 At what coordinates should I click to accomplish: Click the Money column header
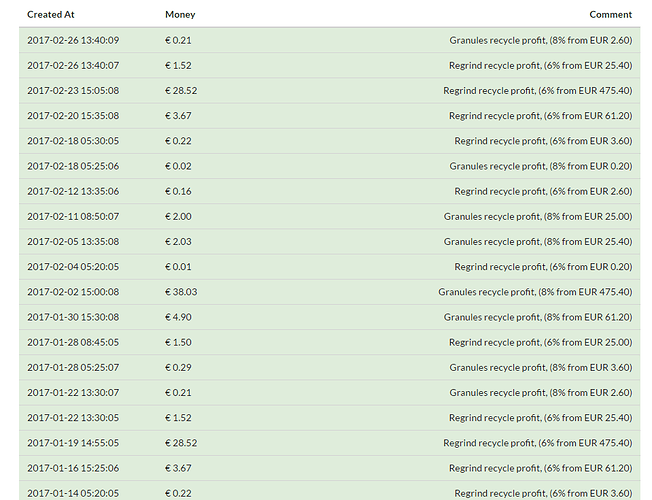(x=180, y=15)
